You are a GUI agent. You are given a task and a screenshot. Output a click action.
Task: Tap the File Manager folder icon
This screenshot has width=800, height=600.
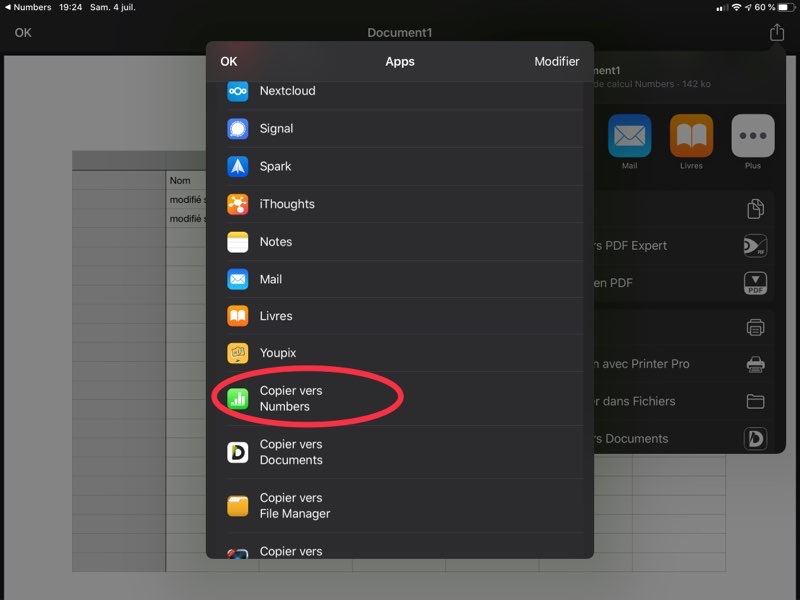click(237, 506)
